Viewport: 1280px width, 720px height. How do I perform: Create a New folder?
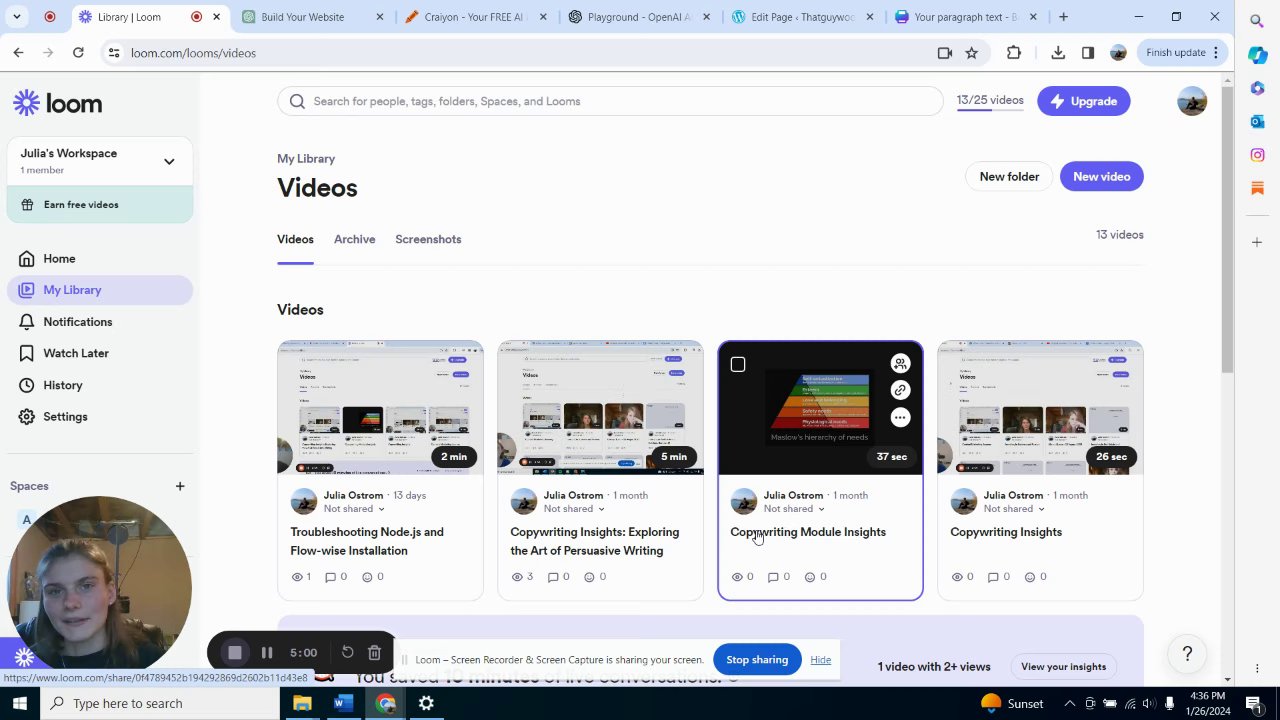pyautogui.click(x=1009, y=177)
